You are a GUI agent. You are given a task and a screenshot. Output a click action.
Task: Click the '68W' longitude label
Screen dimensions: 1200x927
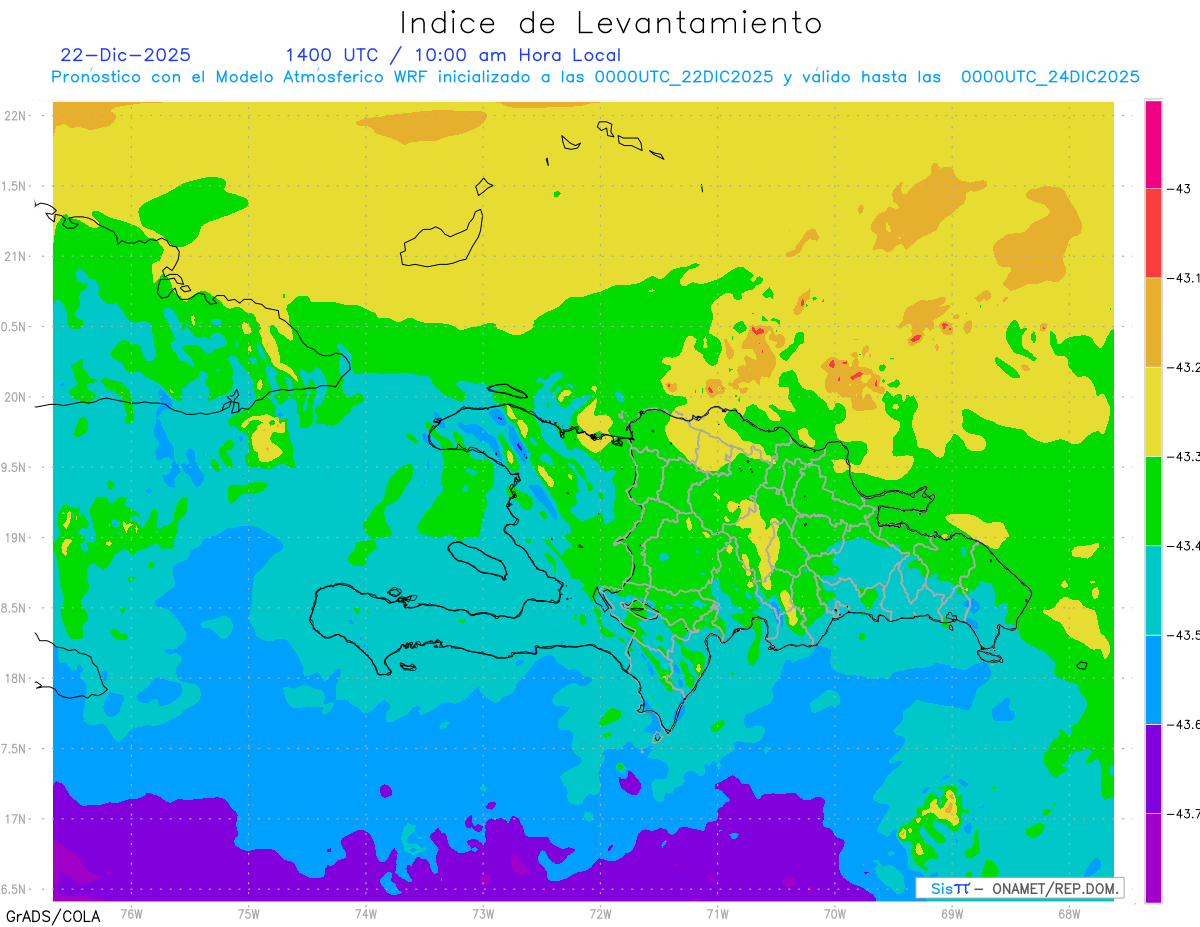coord(1069,913)
